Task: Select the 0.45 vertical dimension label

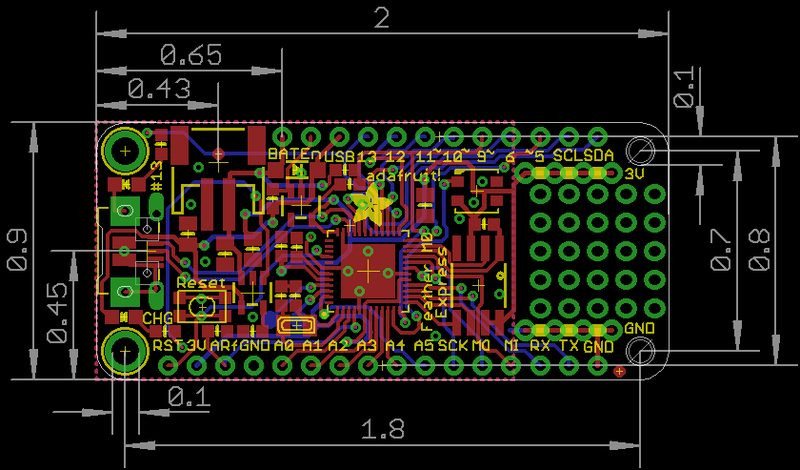Action: click(x=57, y=311)
